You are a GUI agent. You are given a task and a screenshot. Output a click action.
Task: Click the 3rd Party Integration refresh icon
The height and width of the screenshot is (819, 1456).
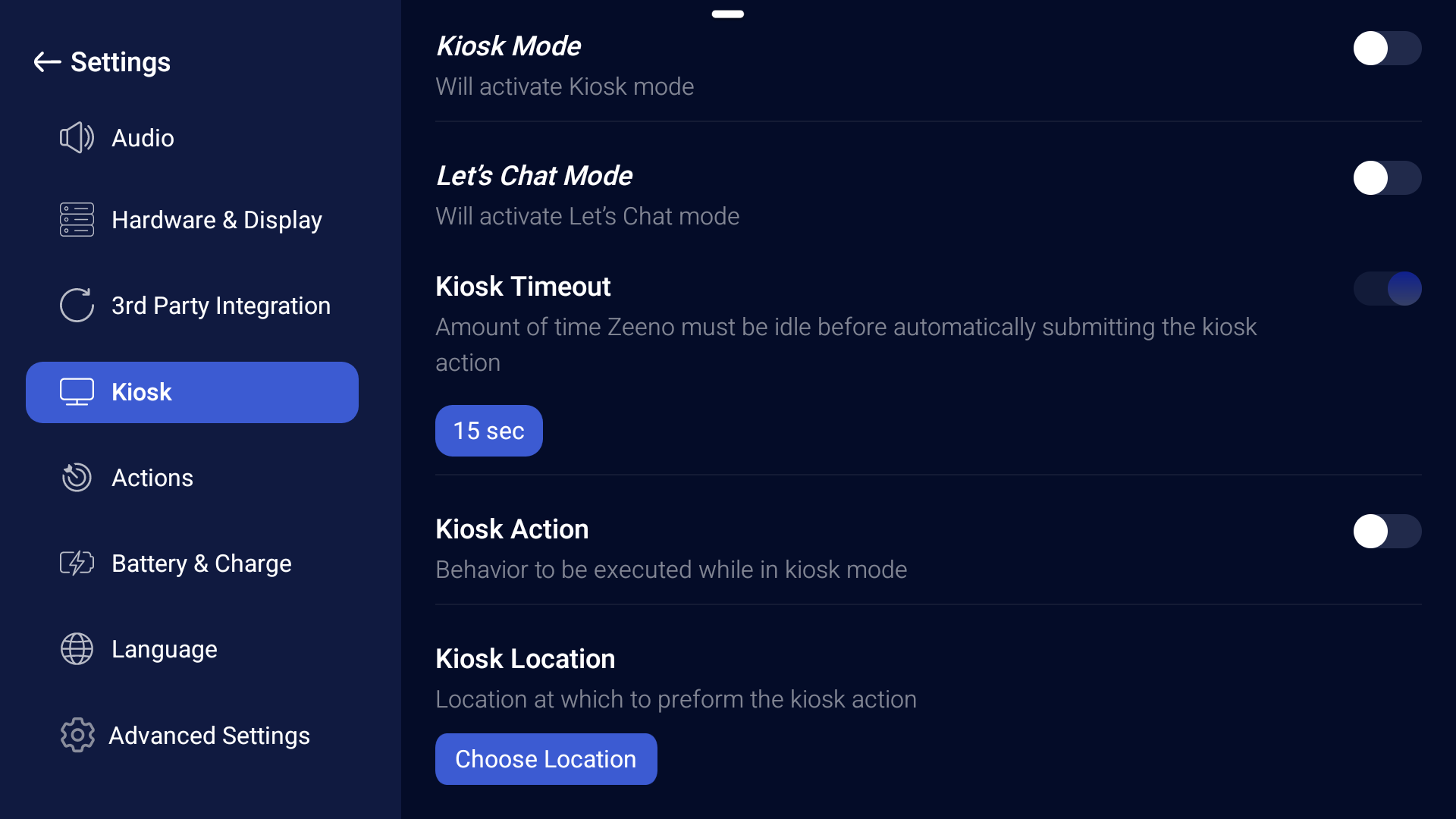[x=77, y=306]
